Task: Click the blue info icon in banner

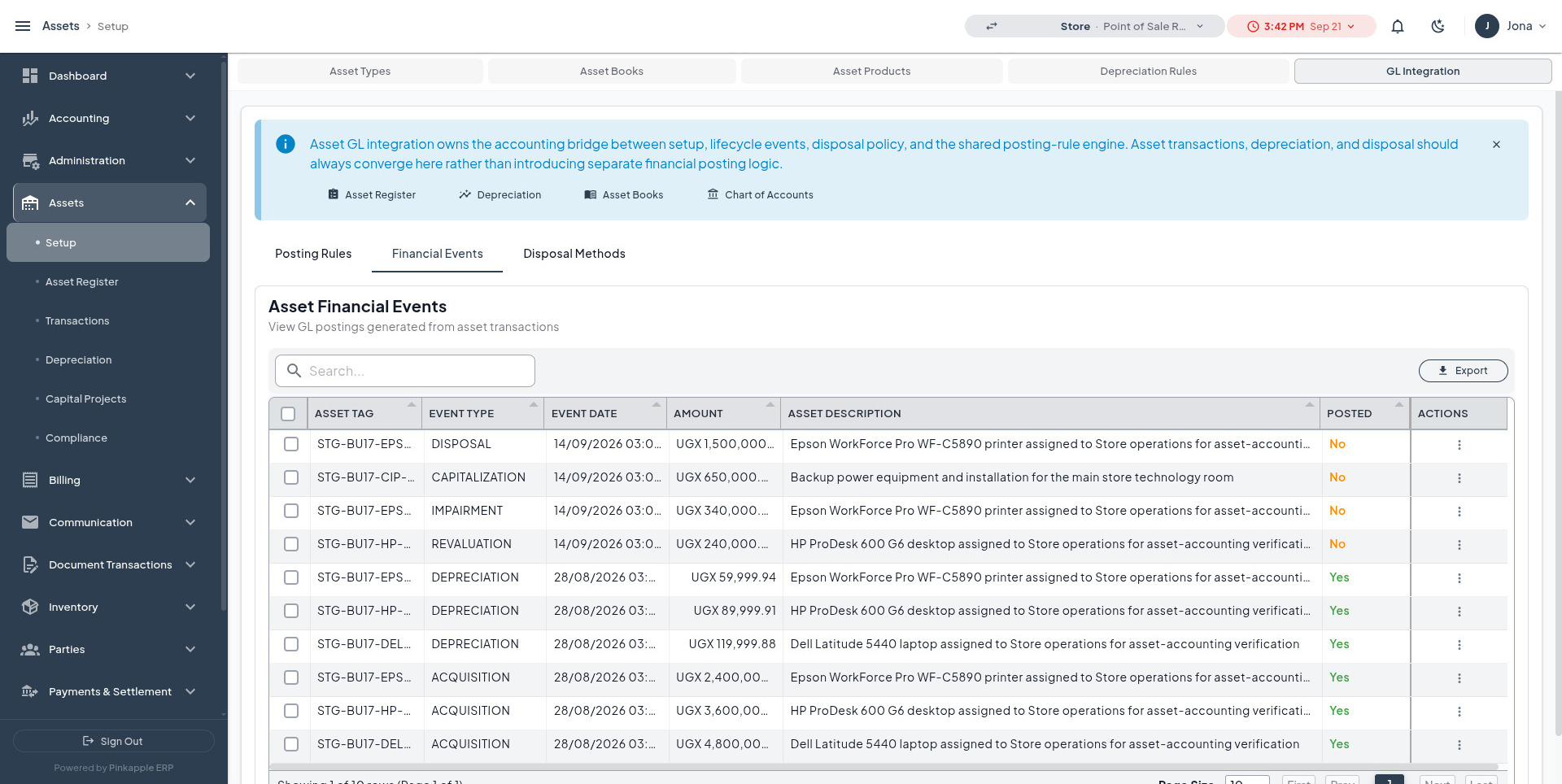Action: point(286,144)
